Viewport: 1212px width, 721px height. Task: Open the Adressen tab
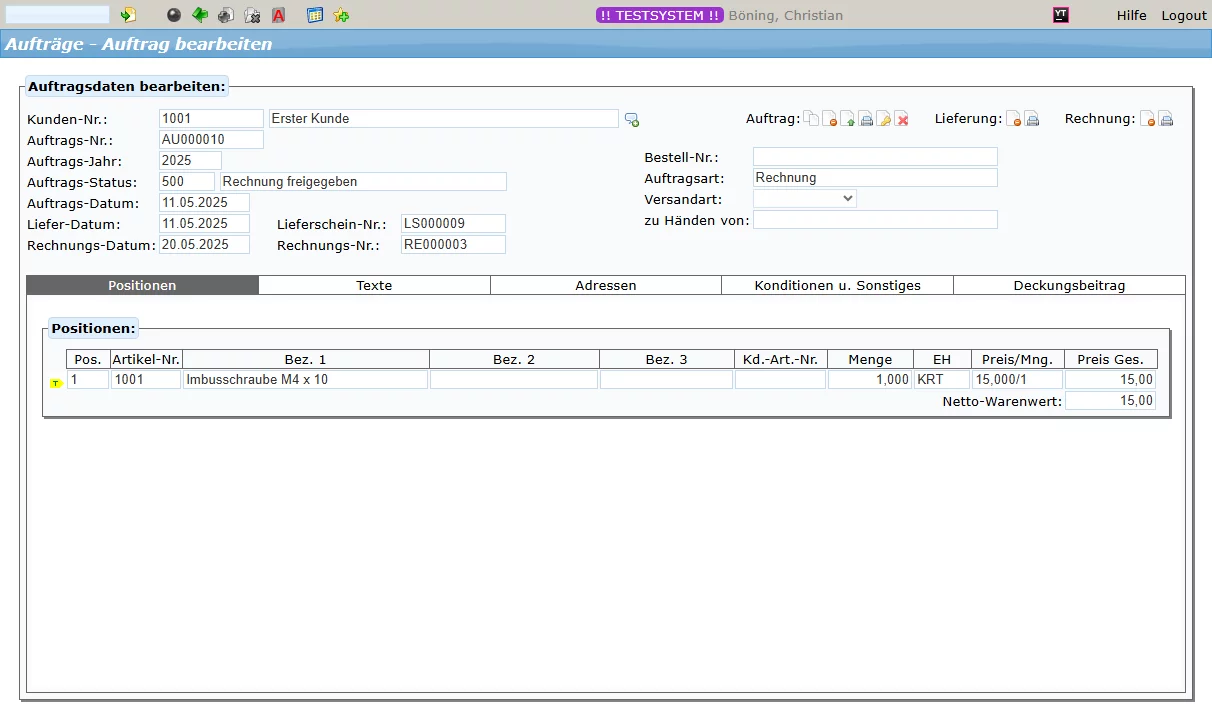tap(605, 285)
